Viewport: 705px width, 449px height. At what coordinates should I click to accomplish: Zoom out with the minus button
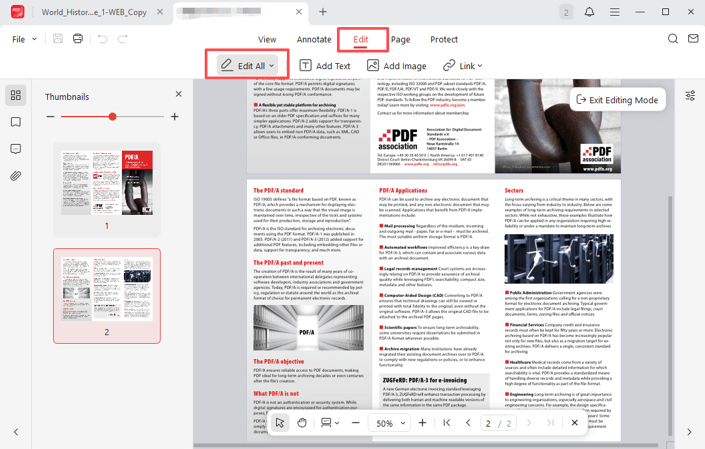(x=356, y=423)
